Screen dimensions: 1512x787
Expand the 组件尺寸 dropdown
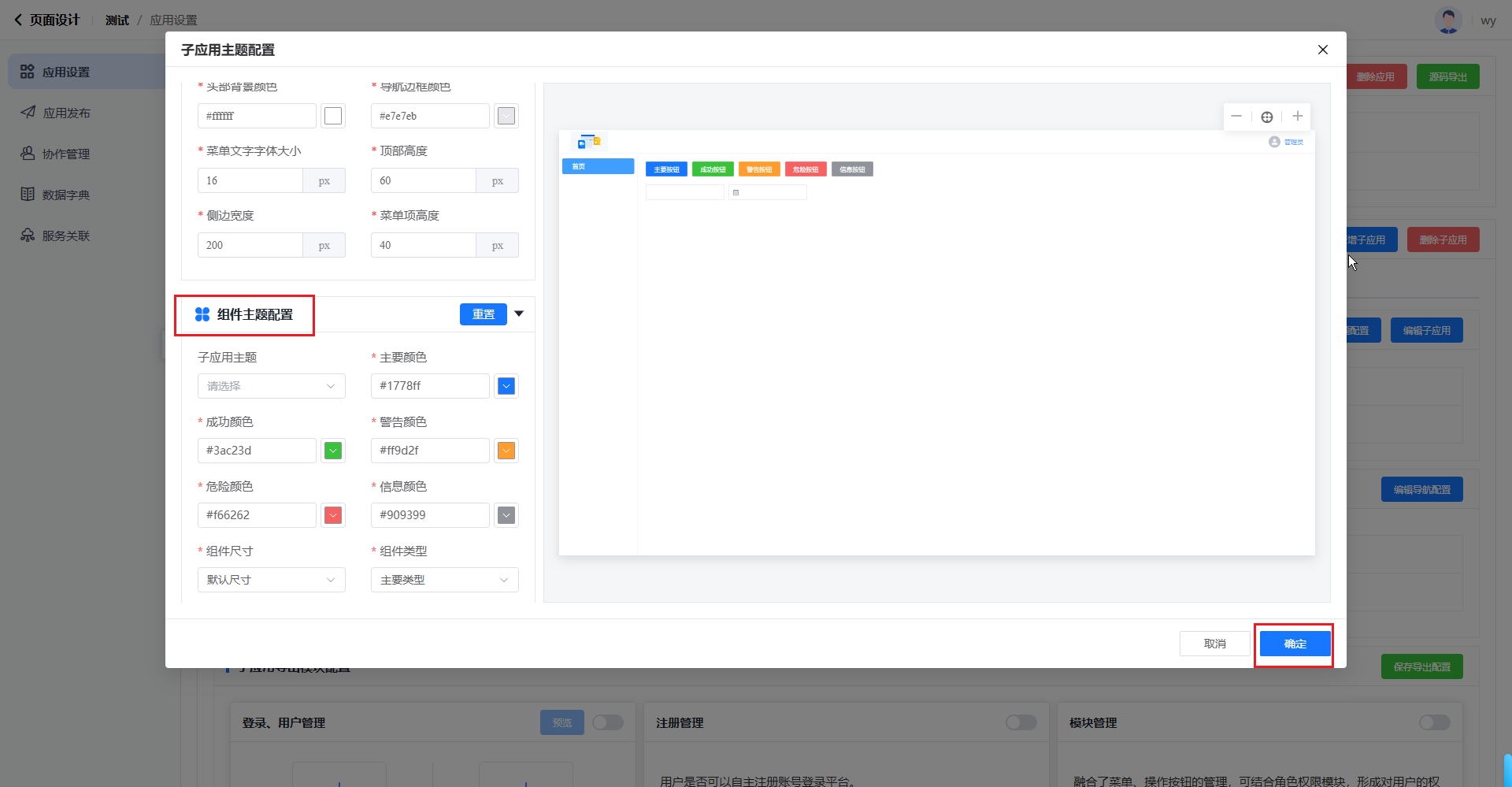pos(271,580)
